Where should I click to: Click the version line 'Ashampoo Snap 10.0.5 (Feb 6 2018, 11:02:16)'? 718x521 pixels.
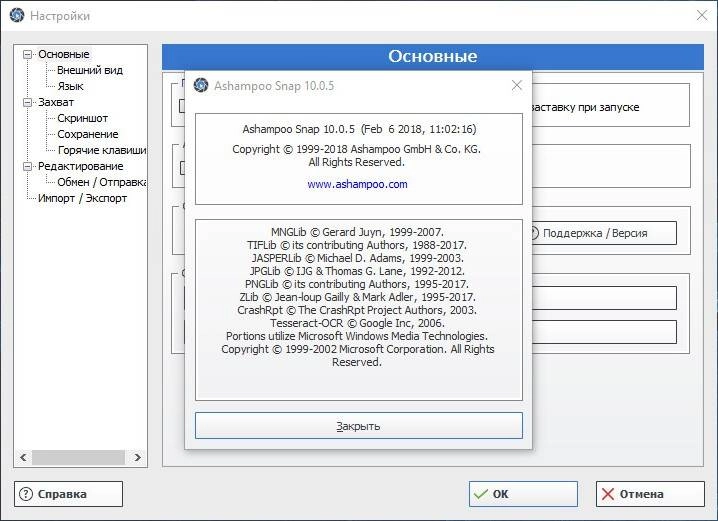tap(359, 129)
